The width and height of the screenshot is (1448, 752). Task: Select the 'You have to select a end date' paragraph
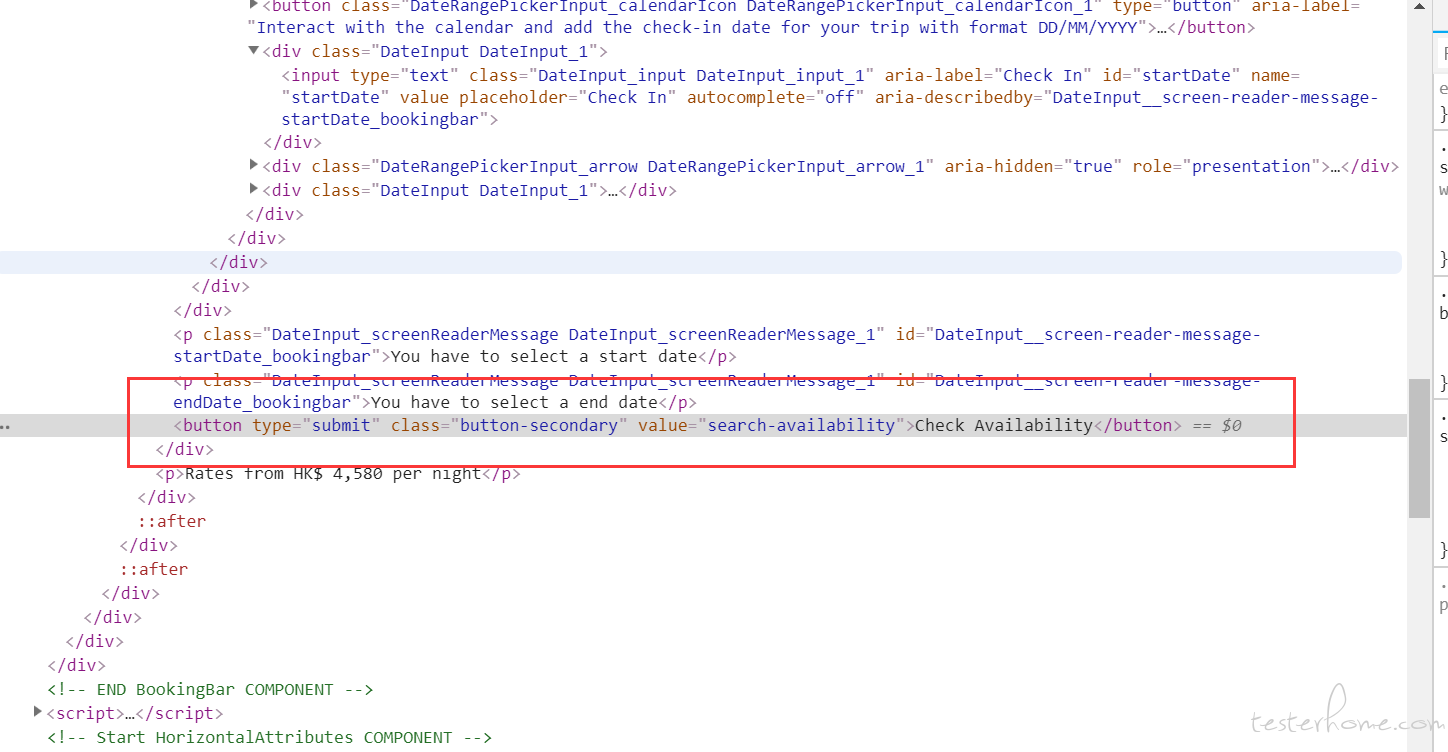point(716,391)
